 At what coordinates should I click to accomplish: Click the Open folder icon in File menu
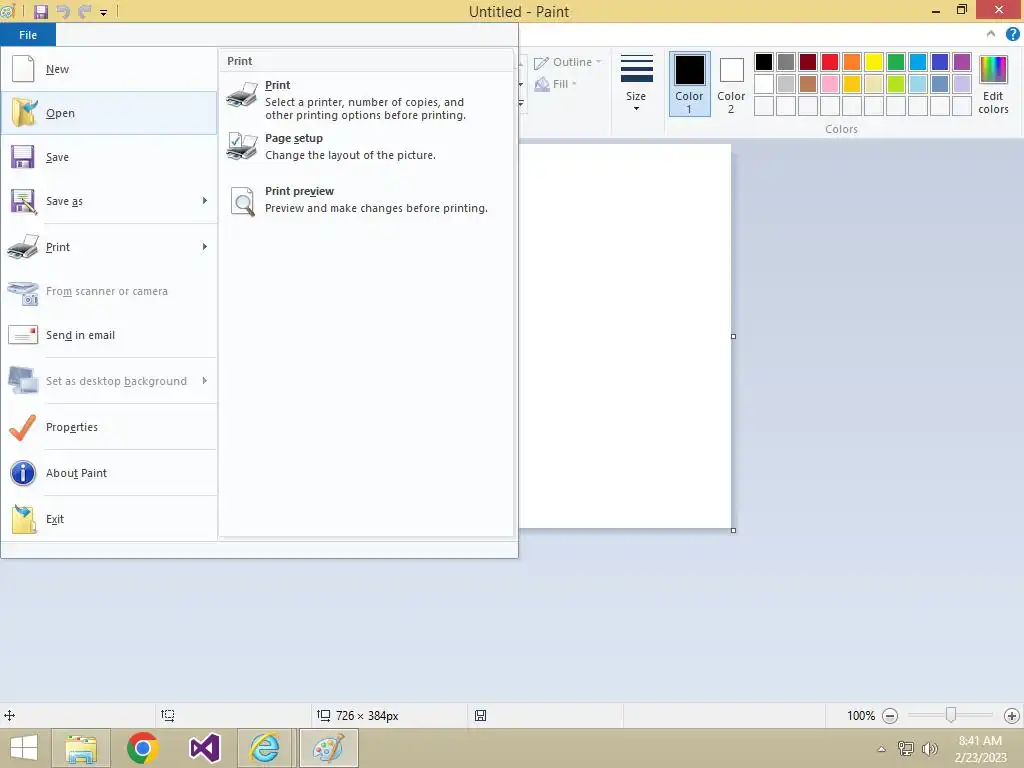click(24, 112)
